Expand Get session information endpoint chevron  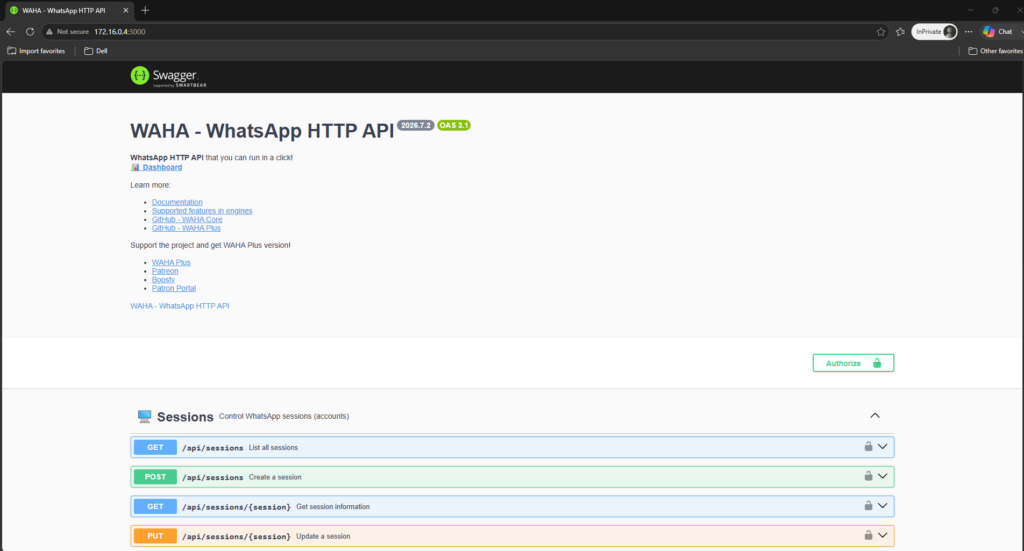point(882,506)
